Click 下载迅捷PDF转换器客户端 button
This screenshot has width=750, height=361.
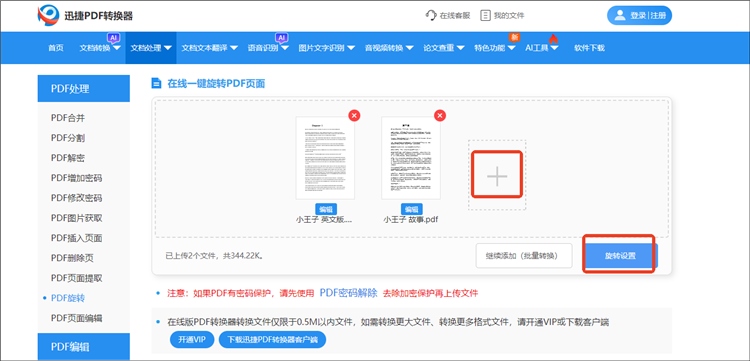pyautogui.click(x=272, y=339)
